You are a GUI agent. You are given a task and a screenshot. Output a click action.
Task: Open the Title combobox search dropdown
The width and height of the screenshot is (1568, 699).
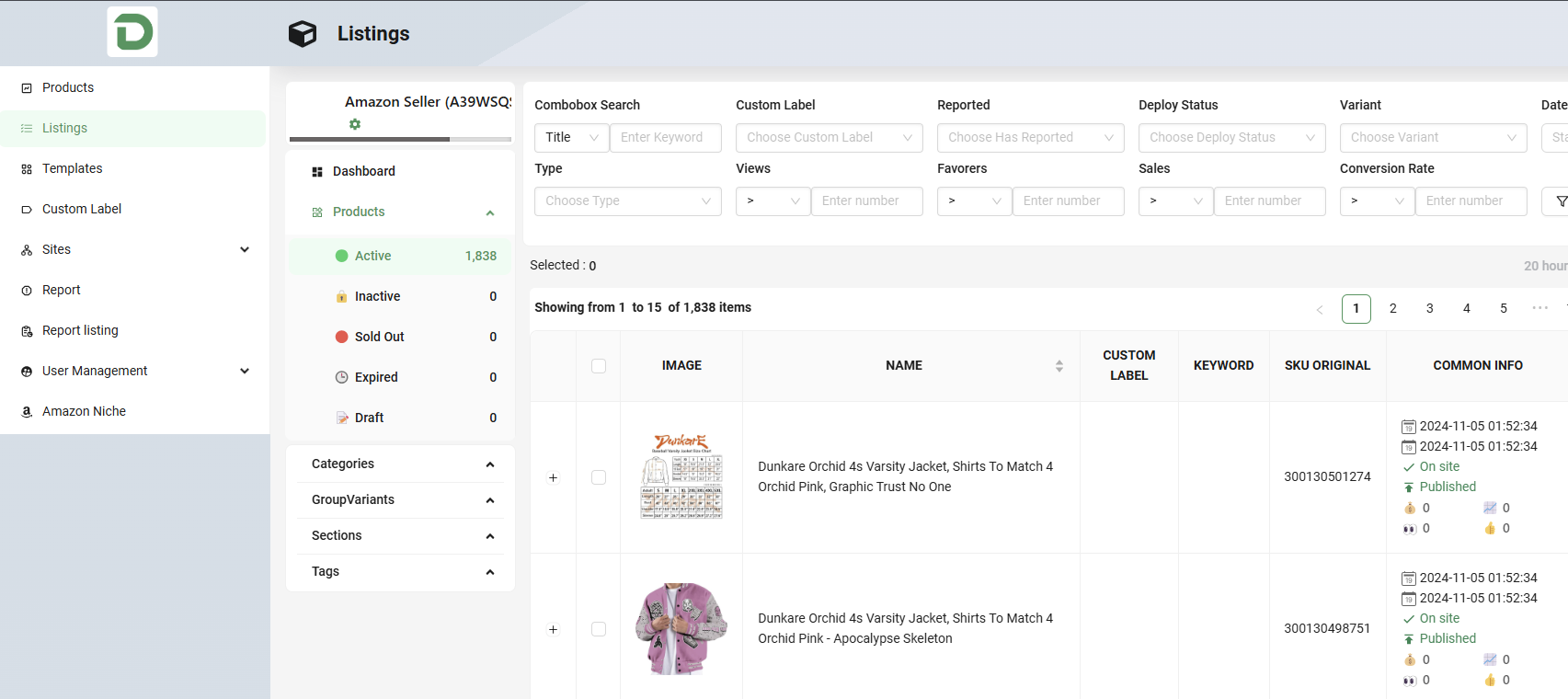point(571,138)
